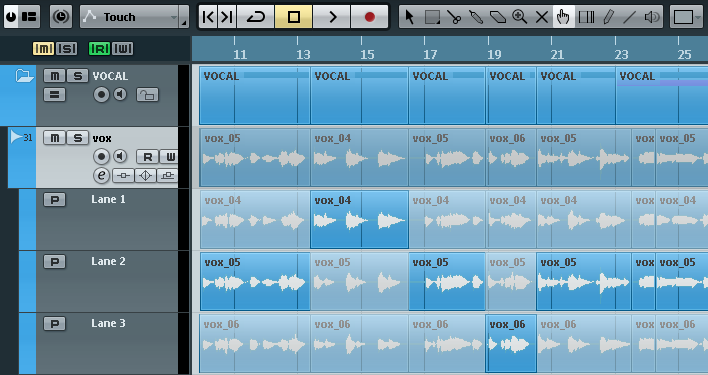Click ruler at bar 13
Viewport: 708px width, 375px height.
tap(303, 54)
